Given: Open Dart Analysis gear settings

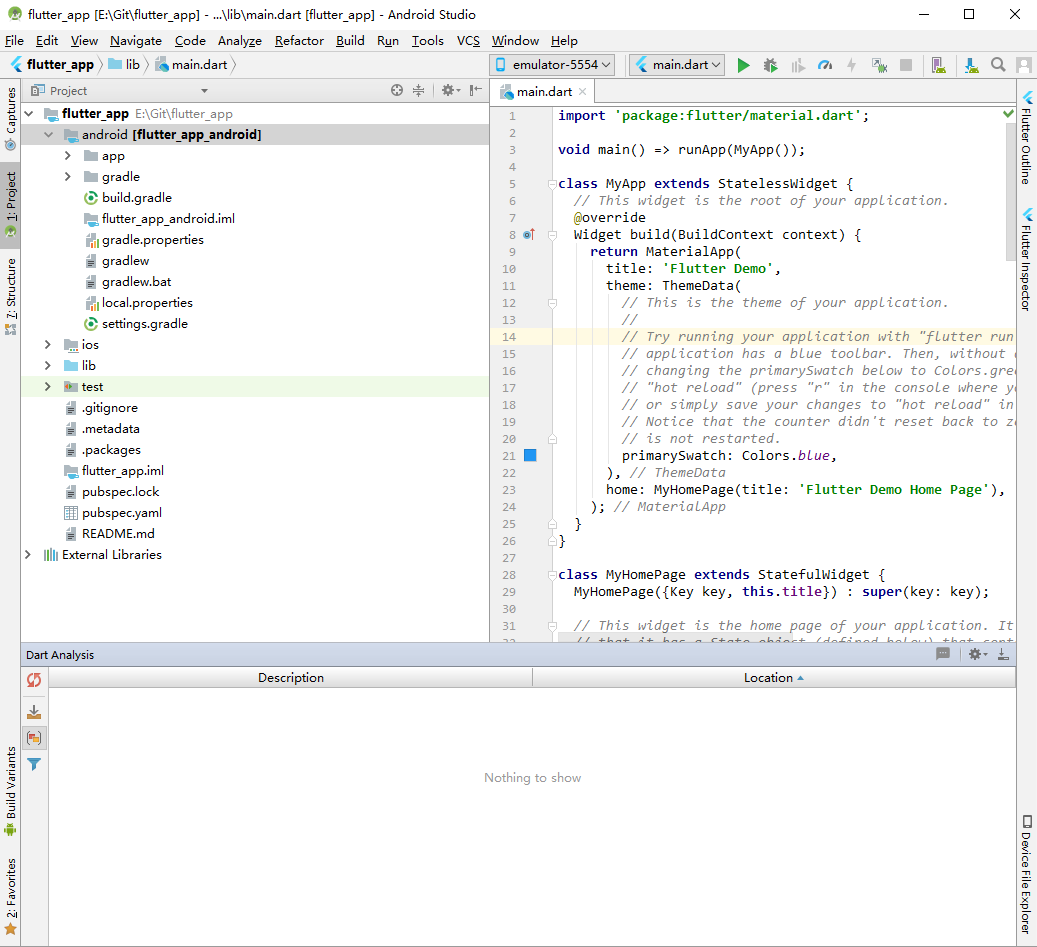Looking at the screenshot, I should tap(977, 654).
